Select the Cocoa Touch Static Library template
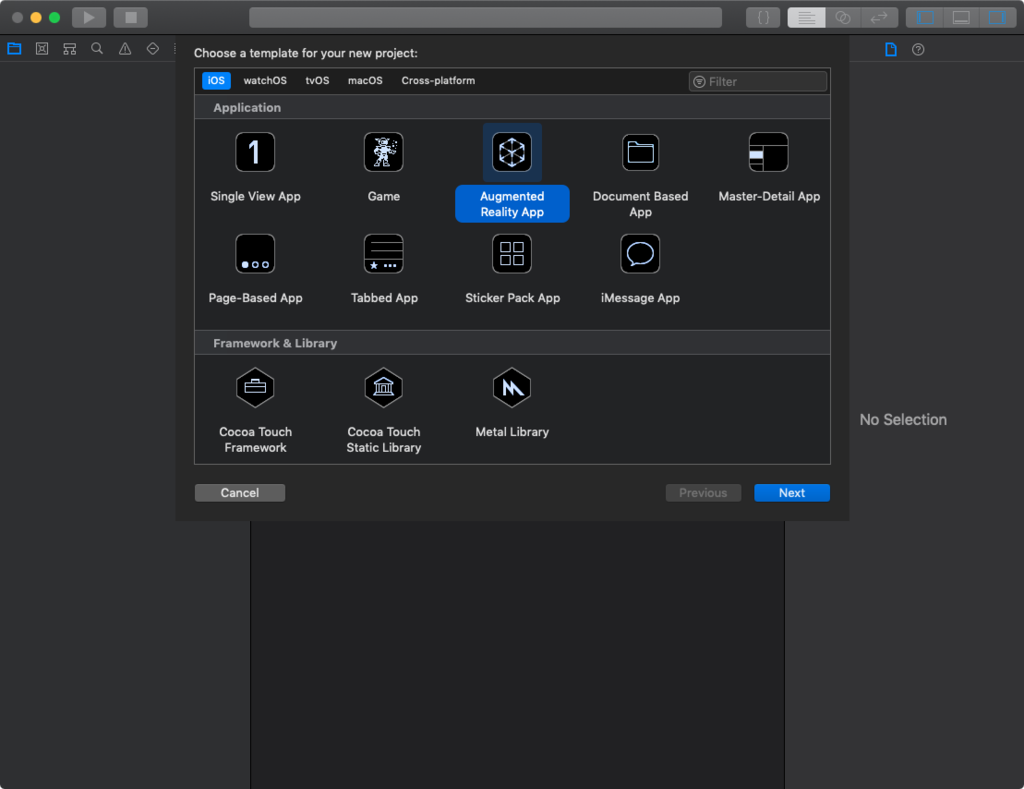1024x789 pixels. click(x=383, y=410)
